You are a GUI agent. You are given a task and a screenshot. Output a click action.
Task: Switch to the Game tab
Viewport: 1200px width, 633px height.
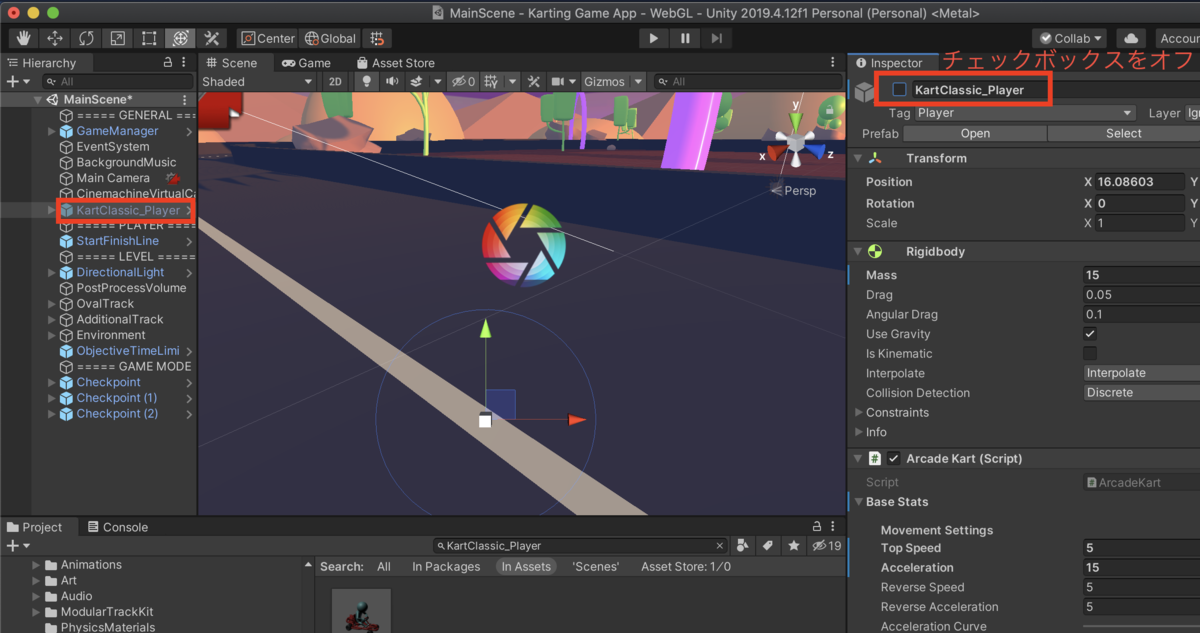[x=305, y=62]
